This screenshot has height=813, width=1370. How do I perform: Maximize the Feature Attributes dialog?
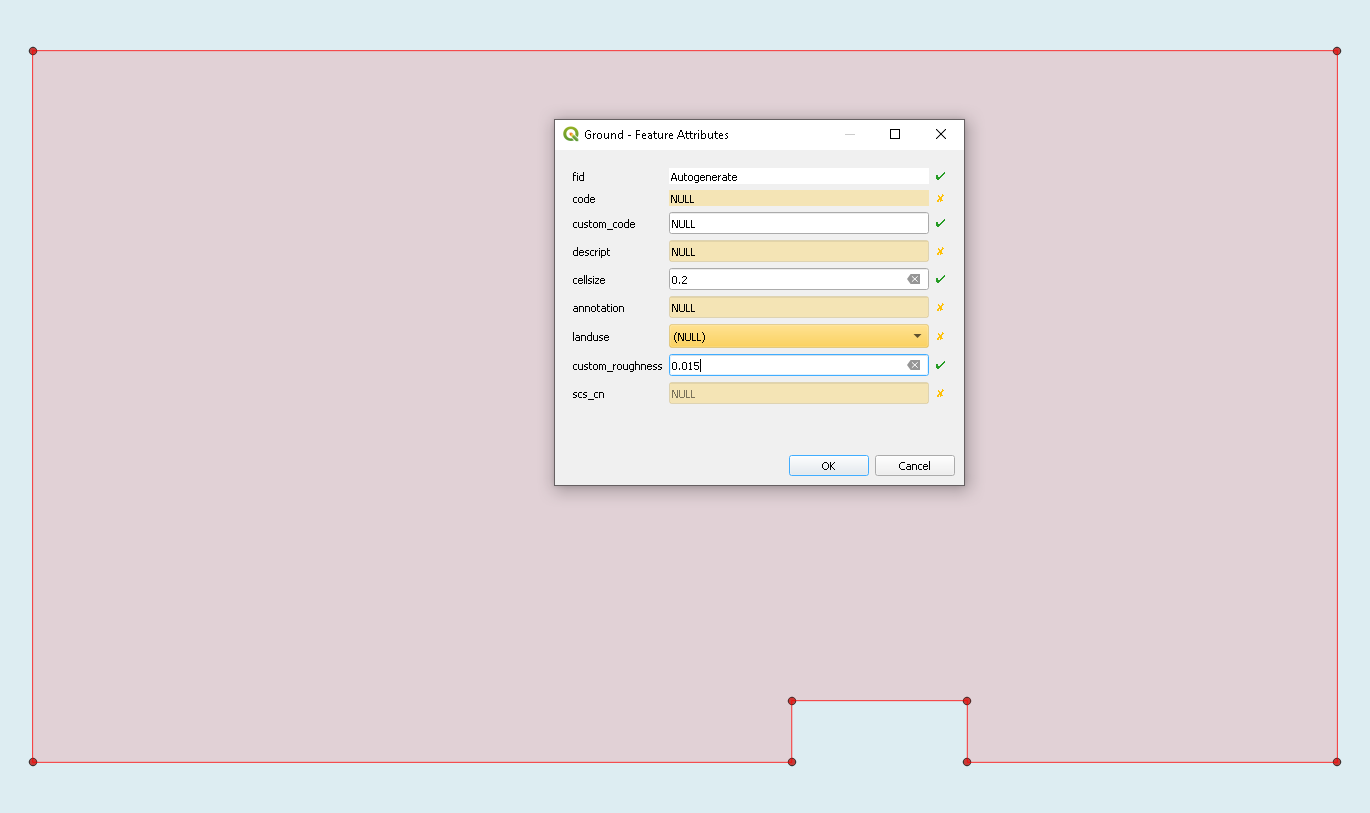pos(895,134)
